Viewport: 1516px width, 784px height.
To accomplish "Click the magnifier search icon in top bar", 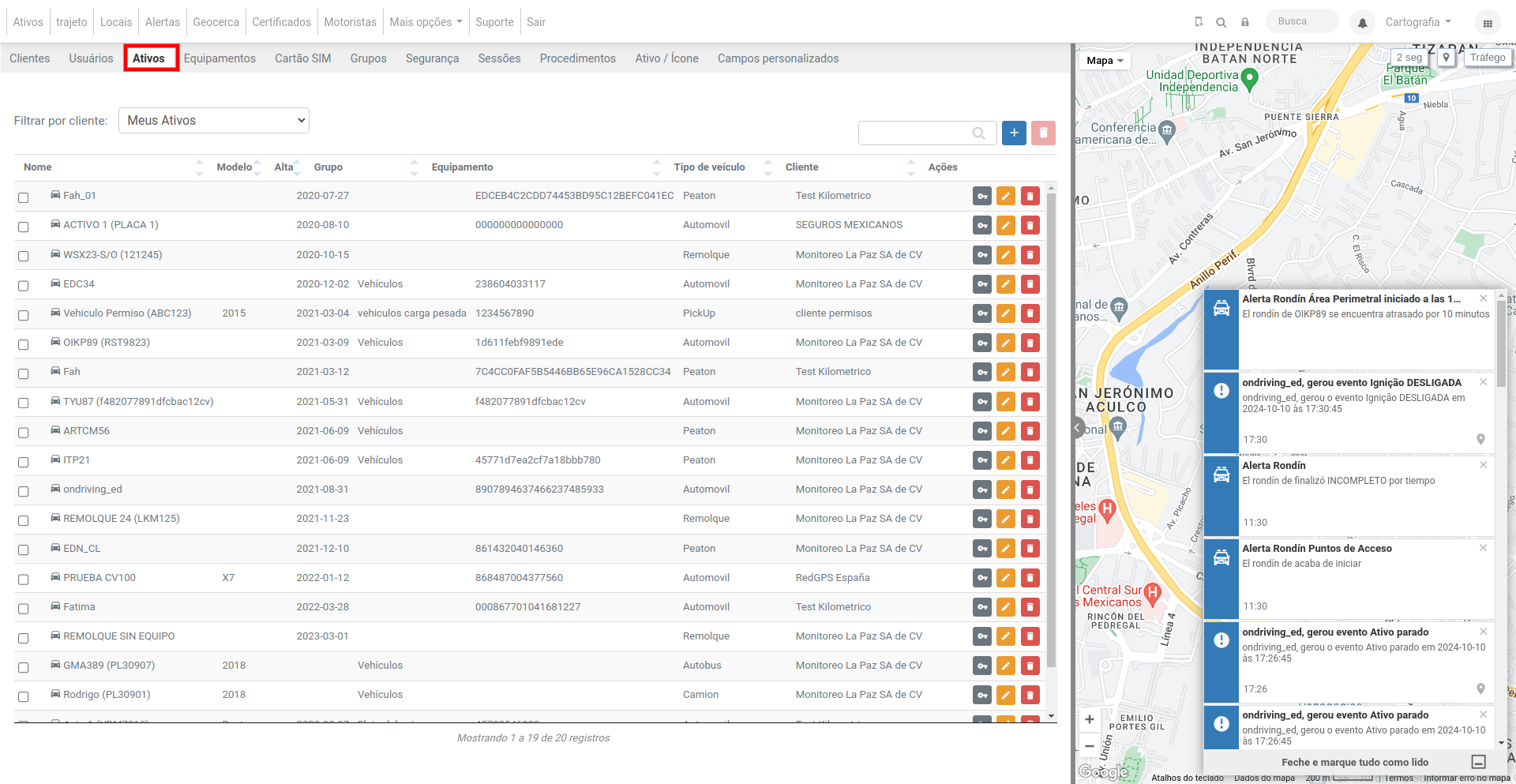I will tap(1221, 22).
